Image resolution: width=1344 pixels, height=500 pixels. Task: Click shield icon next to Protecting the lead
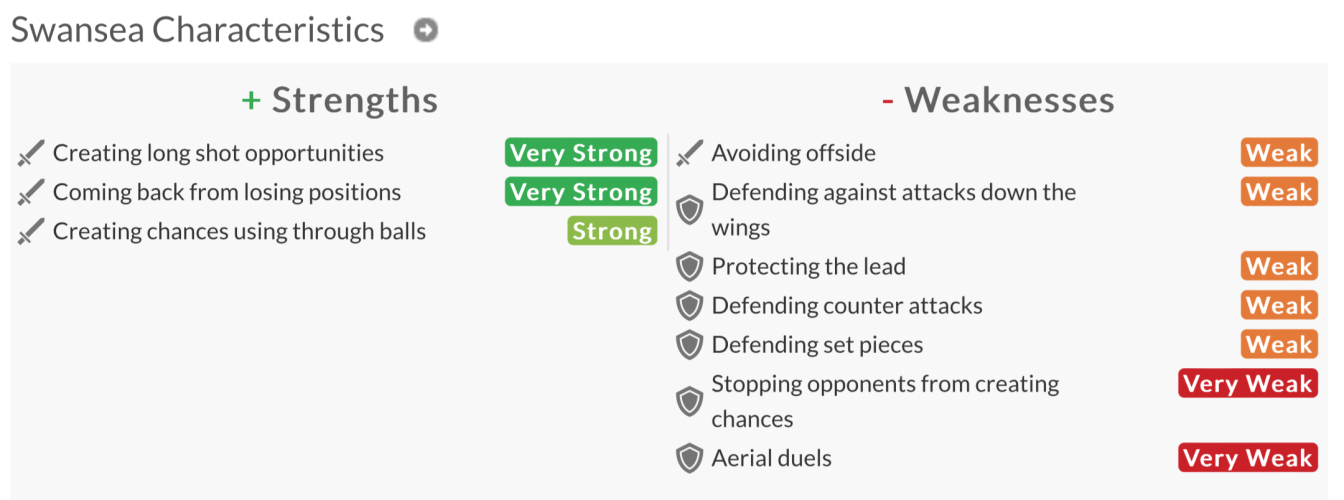coord(690,267)
